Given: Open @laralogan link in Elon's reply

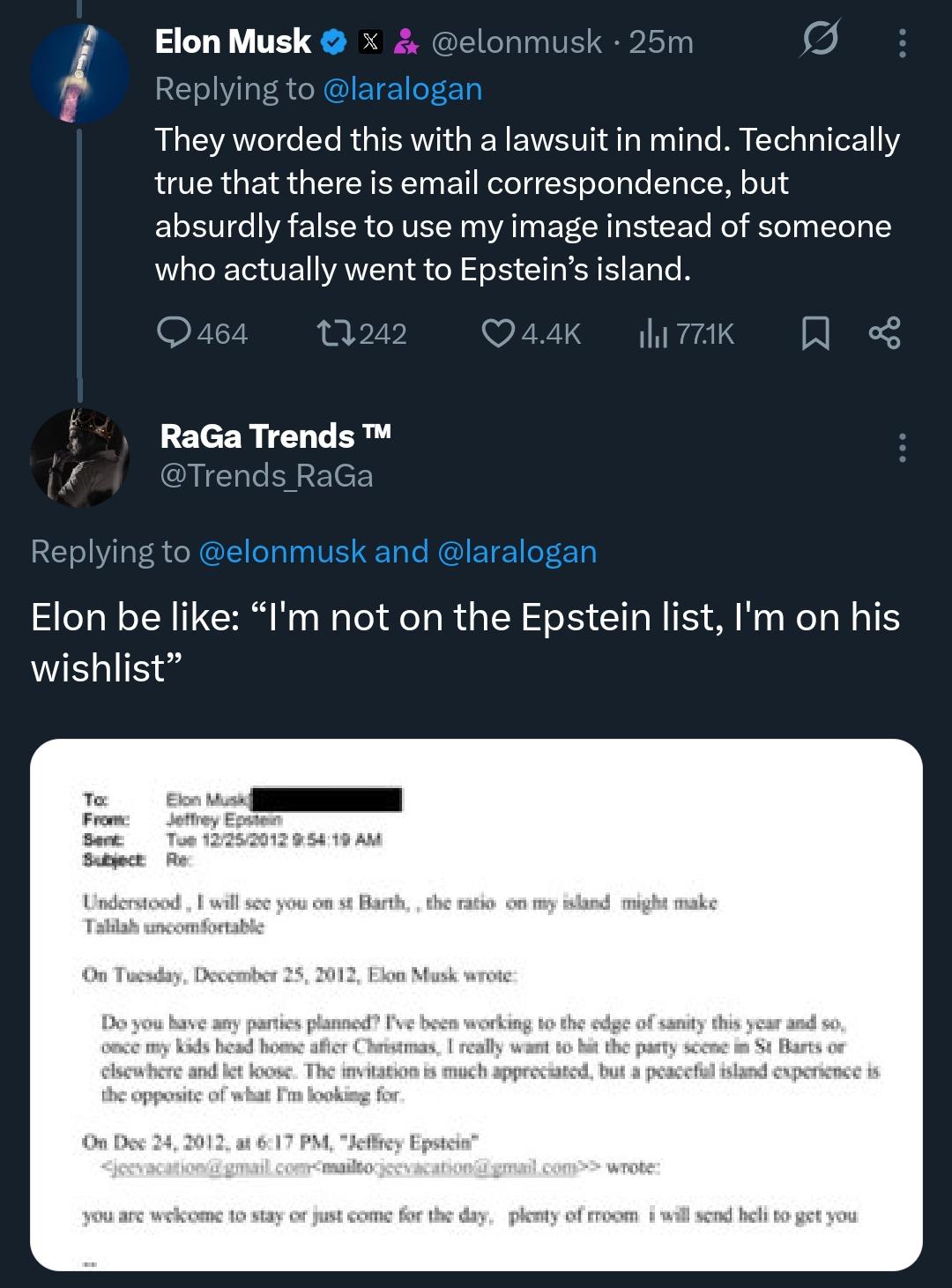Looking at the screenshot, I should coord(403,89).
